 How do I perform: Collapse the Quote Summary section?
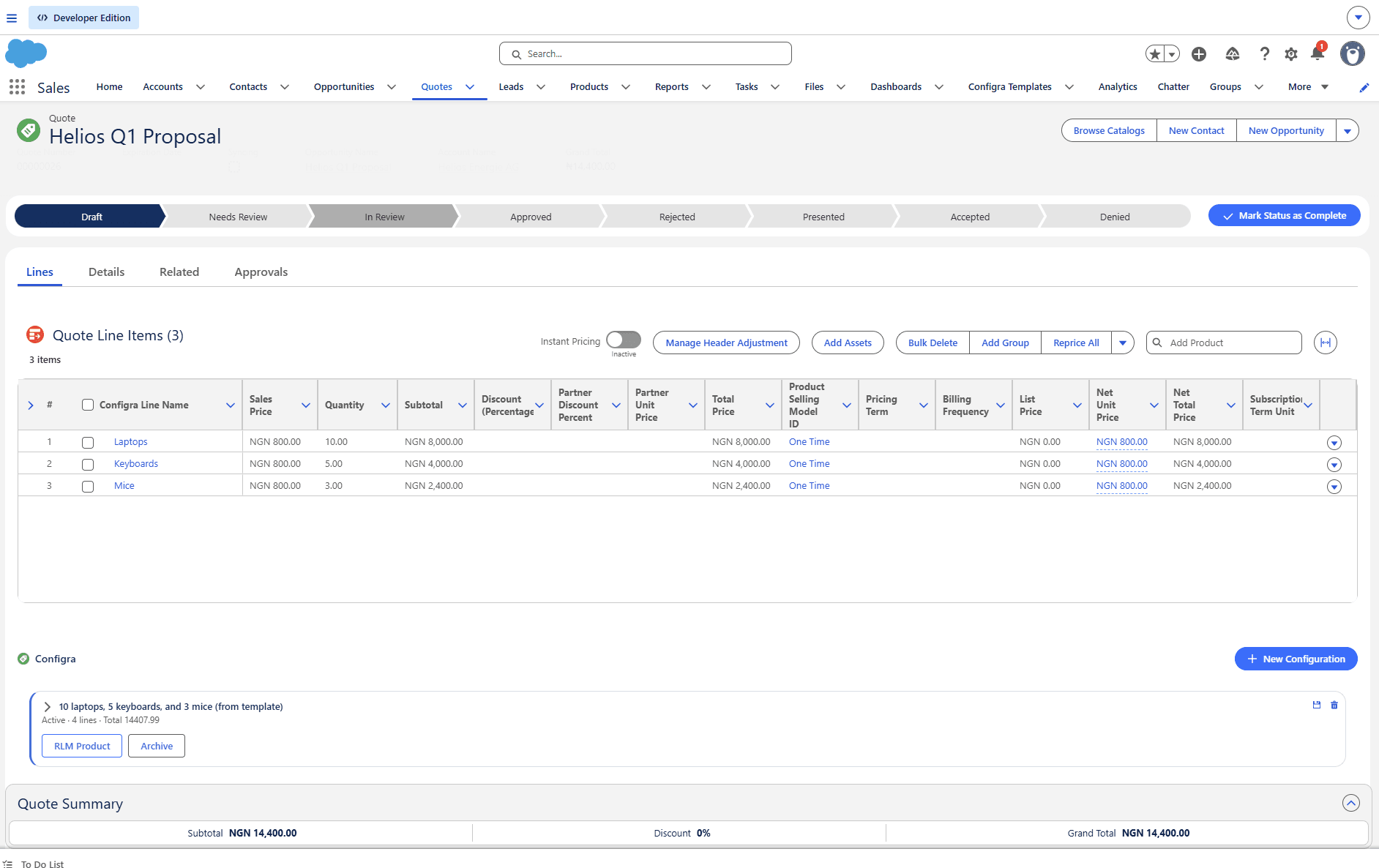1351,803
